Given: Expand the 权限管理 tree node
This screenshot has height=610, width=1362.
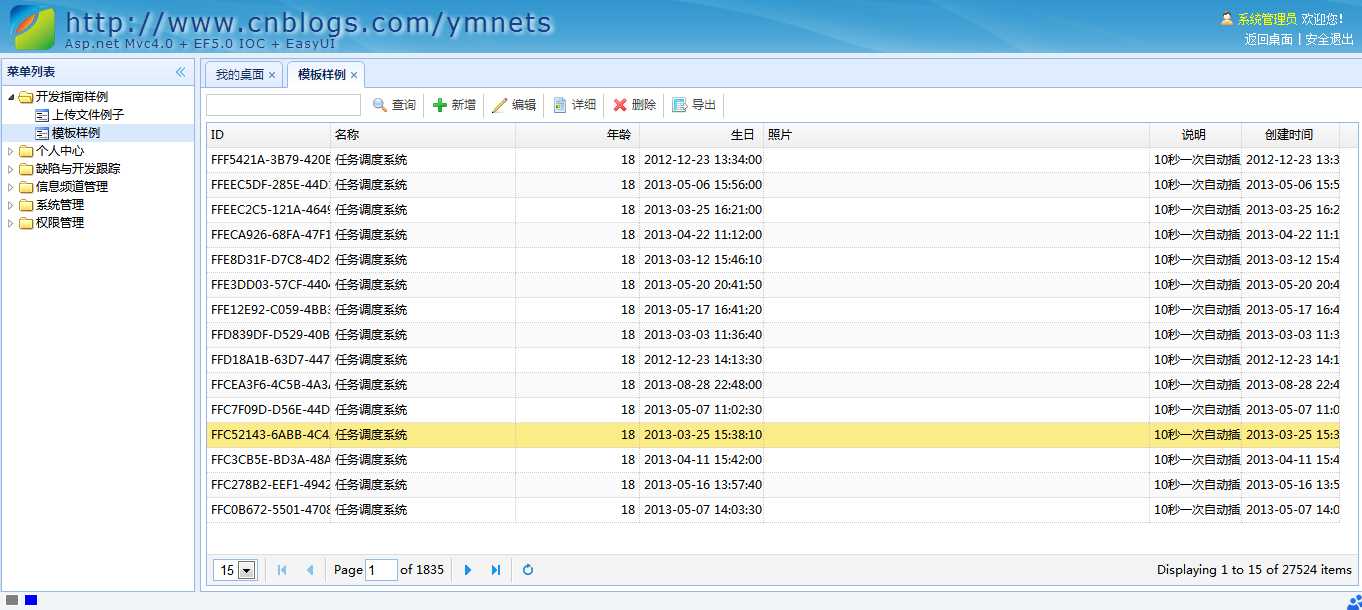Looking at the screenshot, I should coord(11,223).
